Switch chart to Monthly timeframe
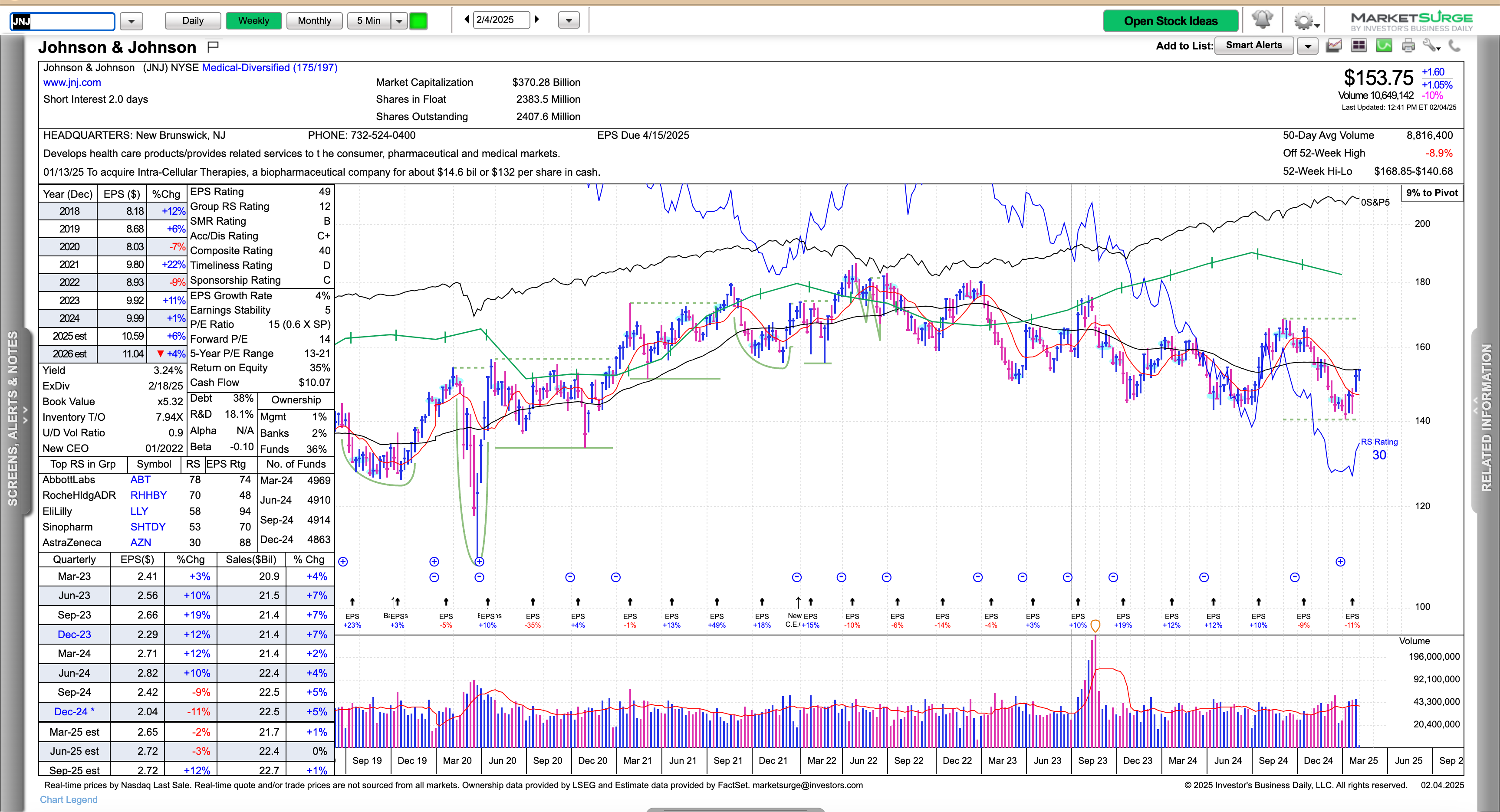 314,21
